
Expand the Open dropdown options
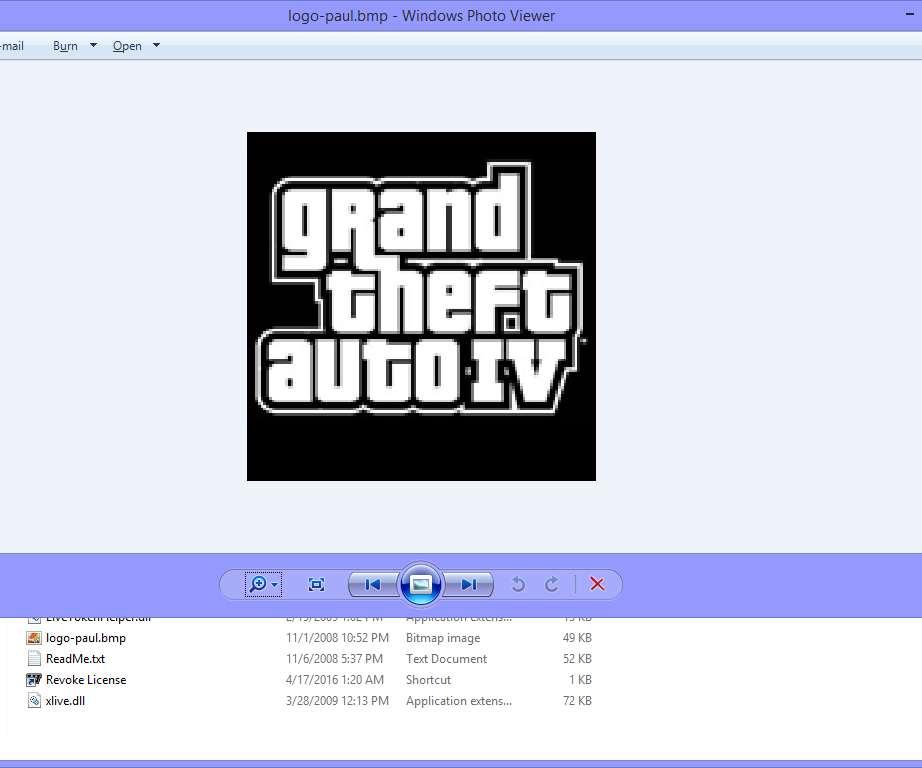pos(155,45)
